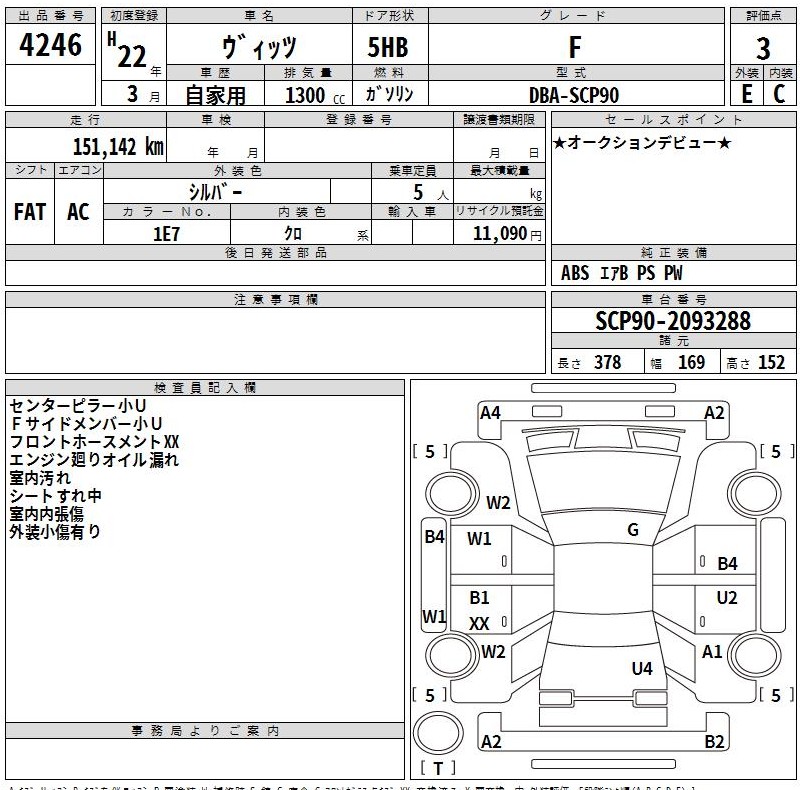The height and width of the screenshot is (790, 800).
Task: Select the model code DBA-SCP90
Action: (574, 95)
